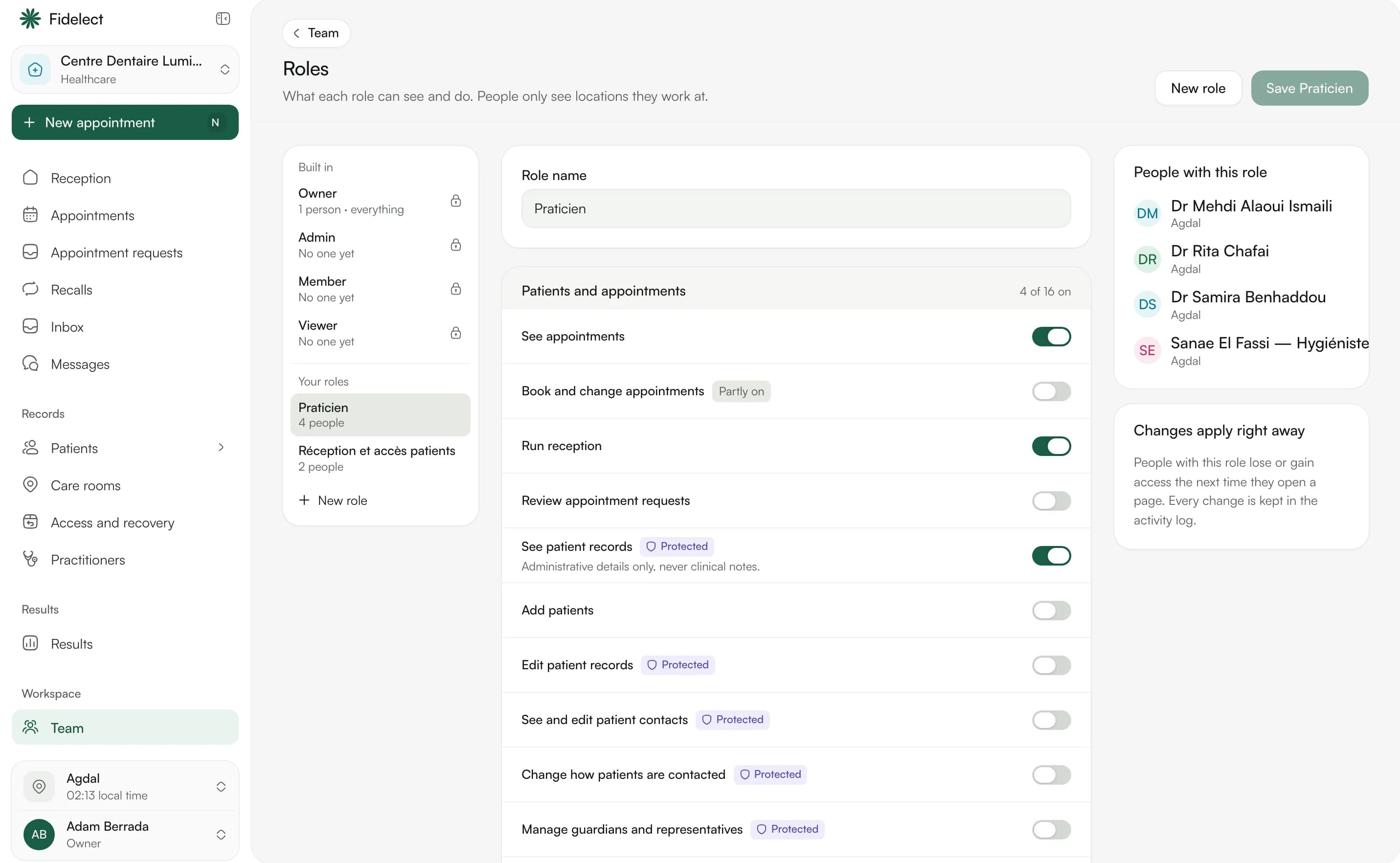This screenshot has height=863, width=1400.
Task: Click the Fidelect logo icon
Action: [x=30, y=19]
